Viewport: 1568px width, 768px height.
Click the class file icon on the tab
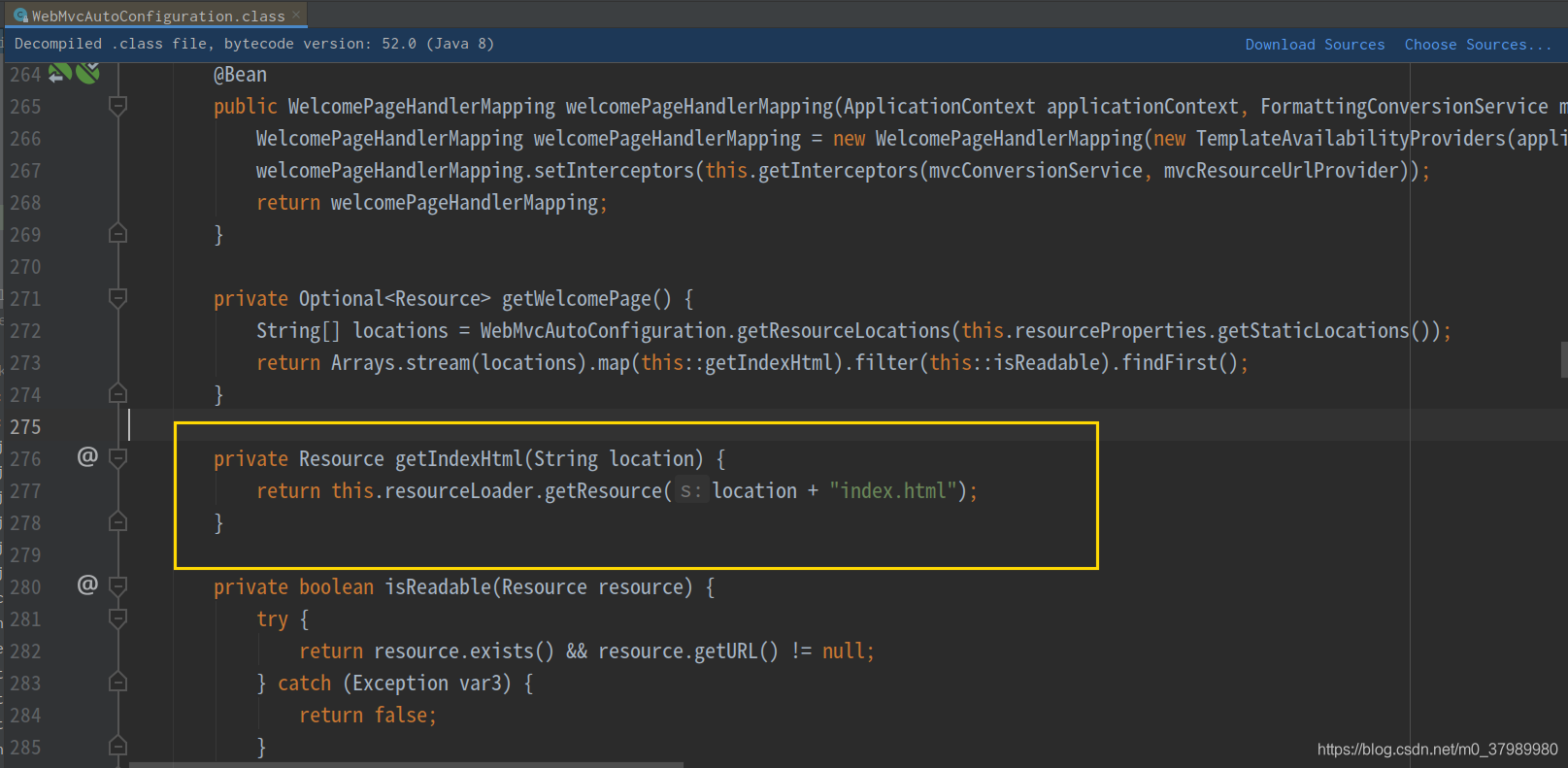[x=20, y=16]
